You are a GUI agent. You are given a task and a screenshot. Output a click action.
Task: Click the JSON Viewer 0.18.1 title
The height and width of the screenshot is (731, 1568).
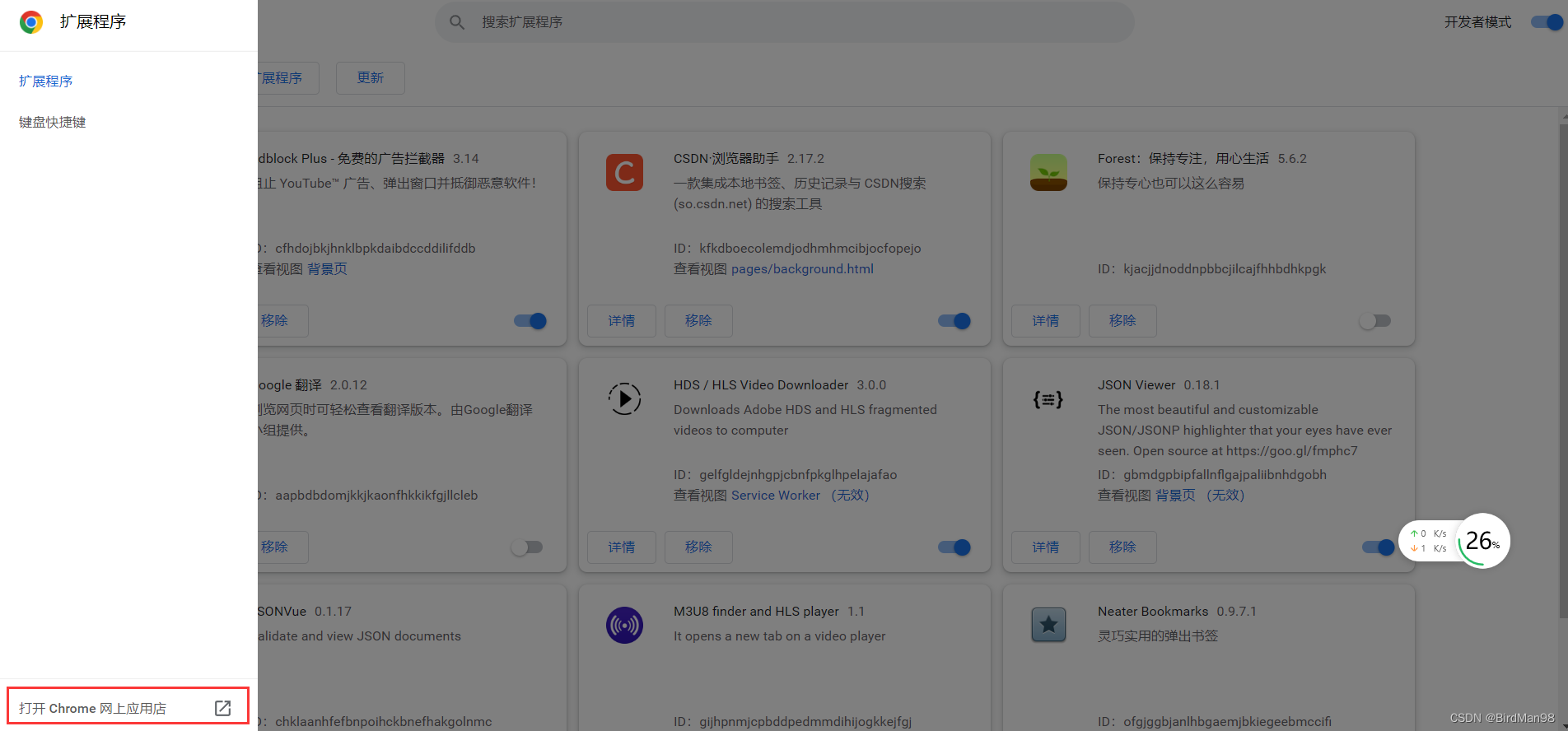coord(1159,384)
